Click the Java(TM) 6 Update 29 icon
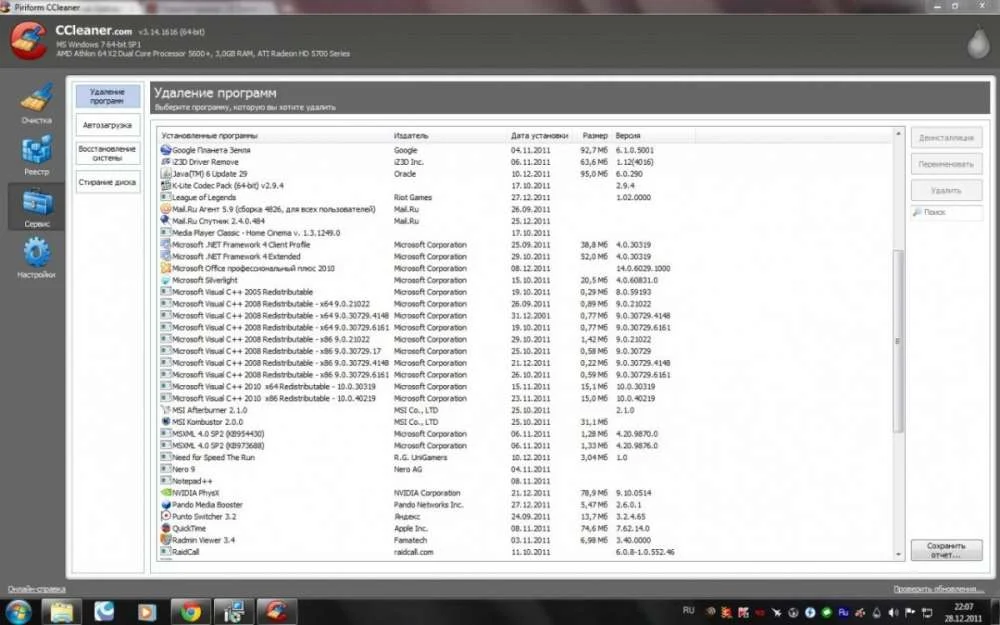Image resolution: width=1000 pixels, height=625 pixels. pyautogui.click(x=166, y=173)
